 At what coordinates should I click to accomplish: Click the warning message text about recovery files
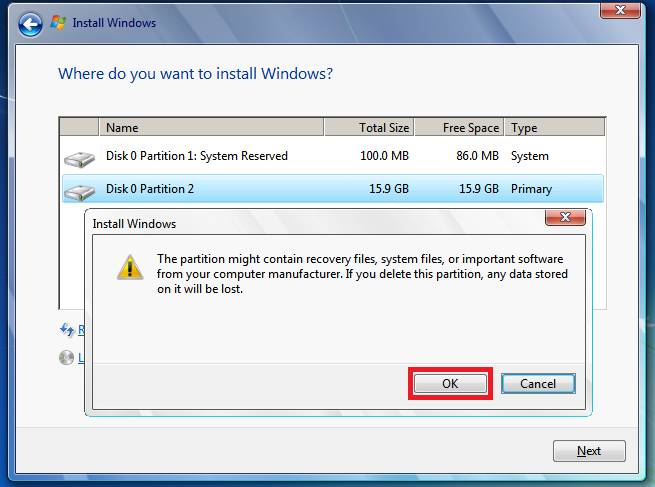coord(362,274)
